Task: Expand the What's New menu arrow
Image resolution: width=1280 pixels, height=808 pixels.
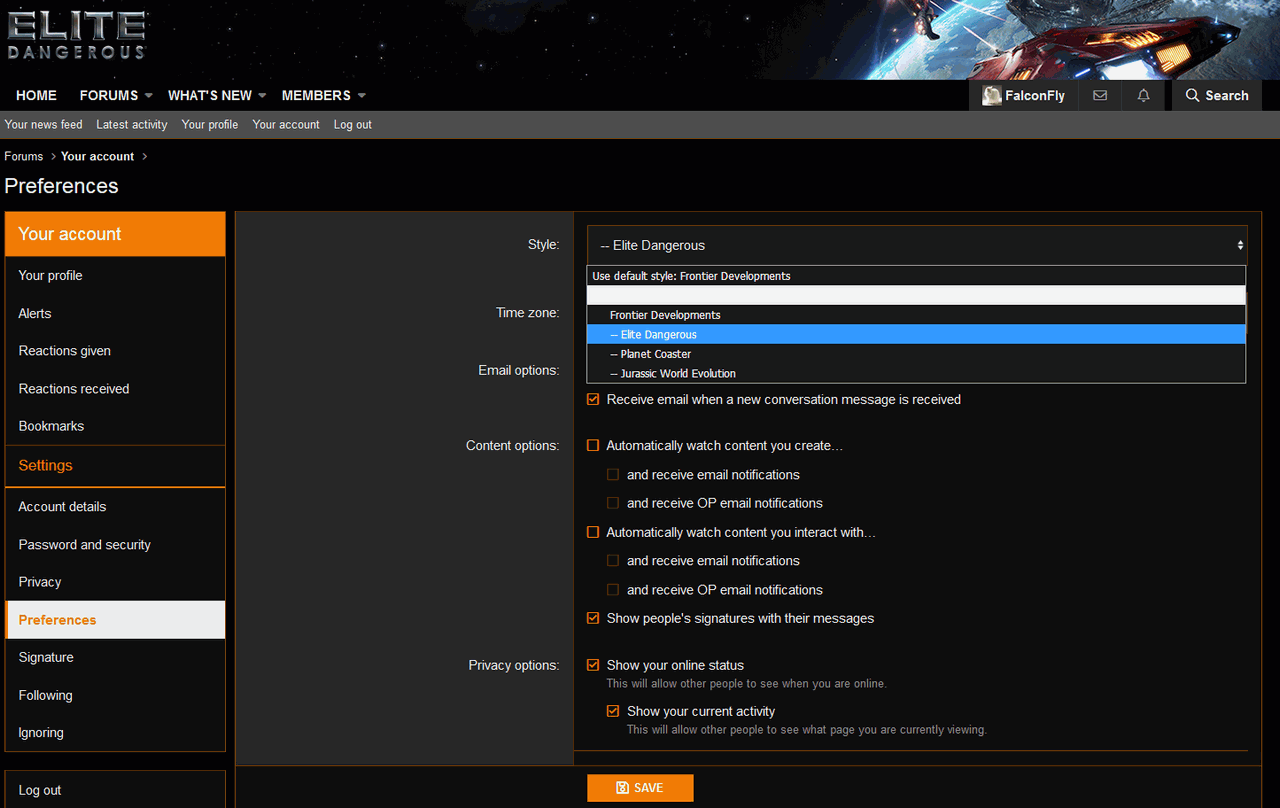Action: click(x=262, y=96)
